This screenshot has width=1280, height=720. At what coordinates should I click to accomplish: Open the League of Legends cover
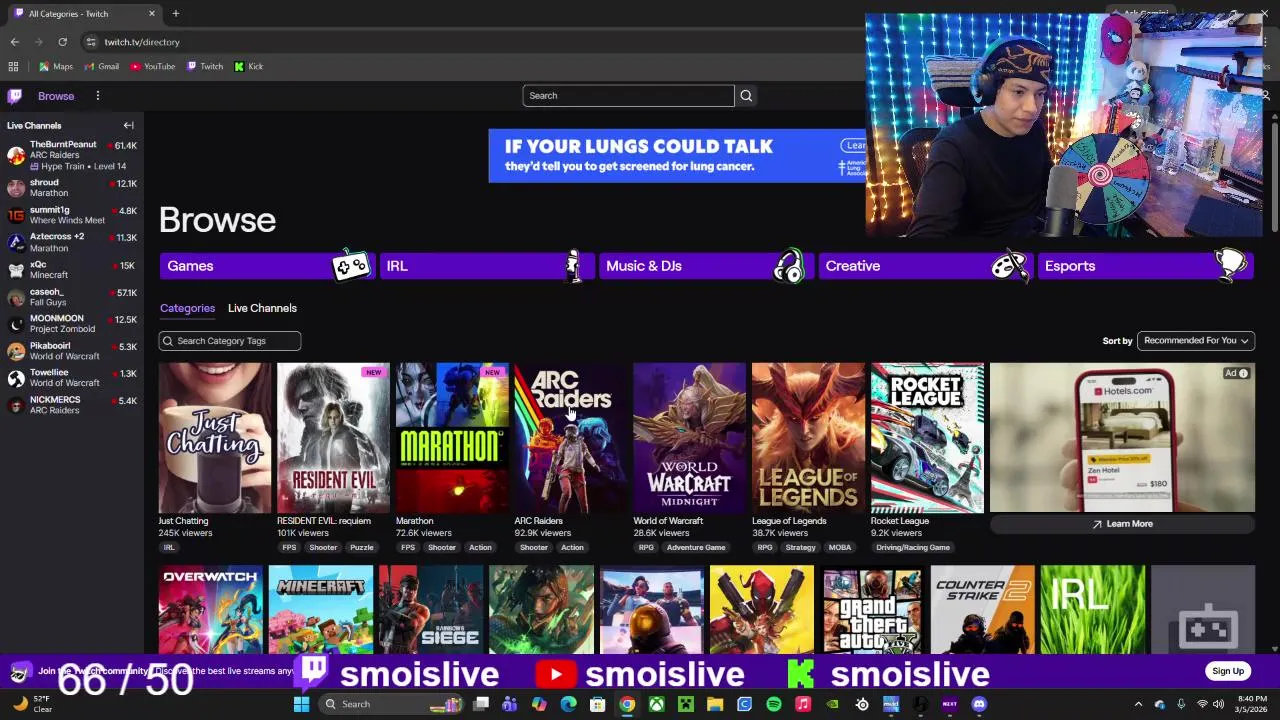808,438
